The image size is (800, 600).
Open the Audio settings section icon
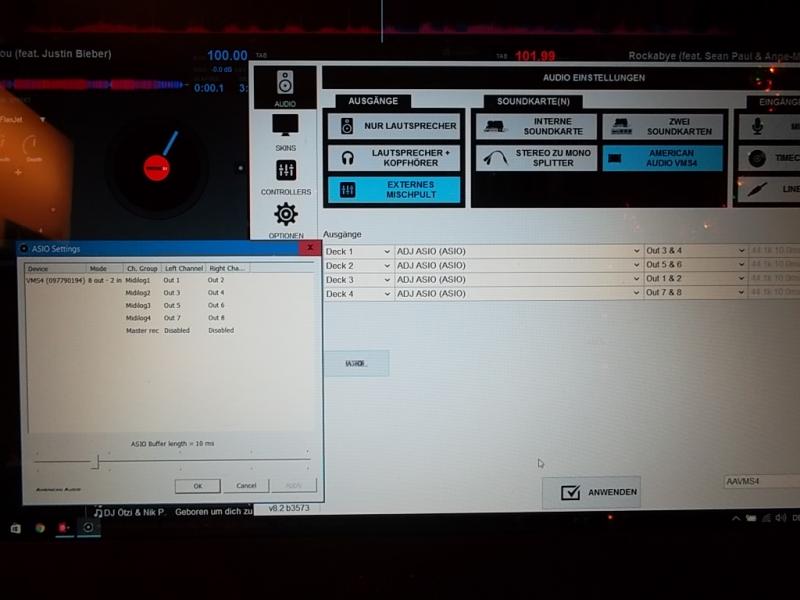[285, 88]
